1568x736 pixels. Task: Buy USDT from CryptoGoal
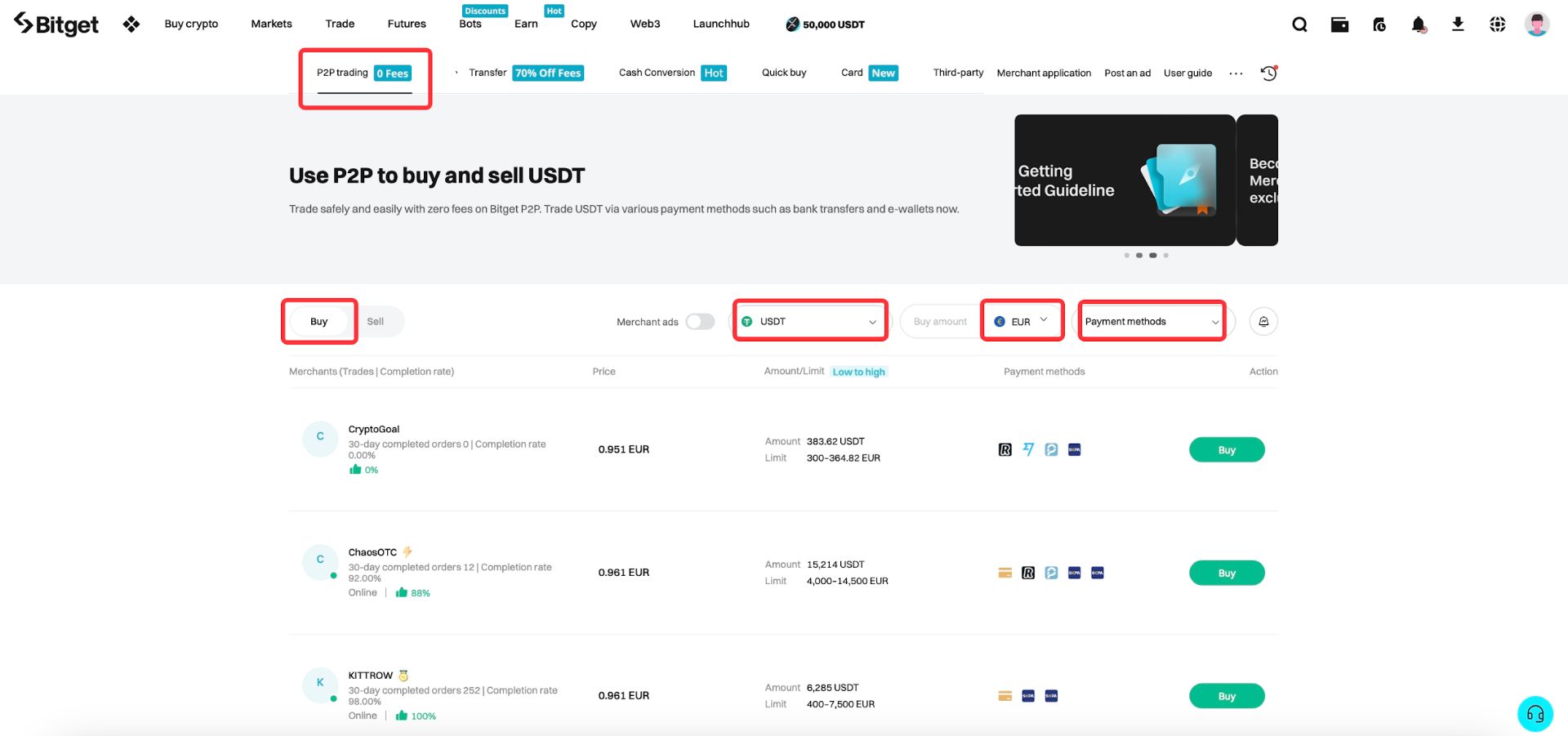point(1227,450)
